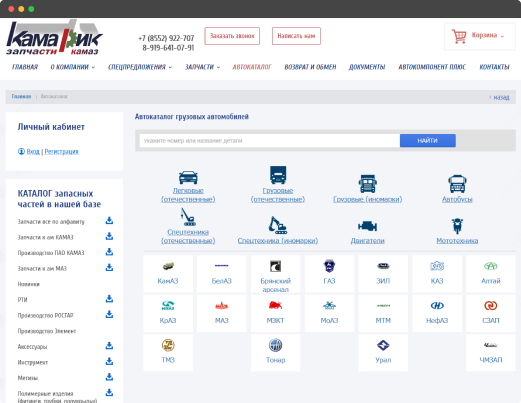Click the назад back link

pos(499,97)
